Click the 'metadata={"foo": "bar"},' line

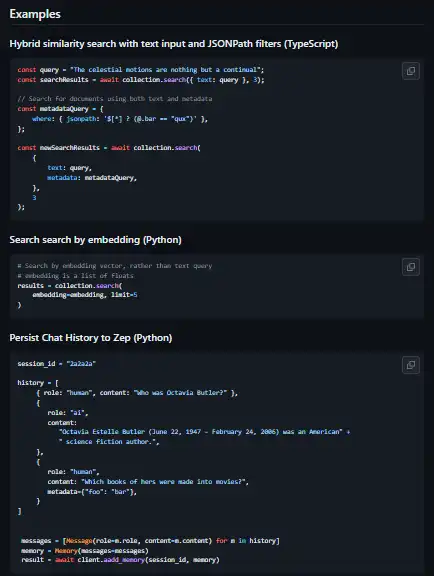pos(92,492)
